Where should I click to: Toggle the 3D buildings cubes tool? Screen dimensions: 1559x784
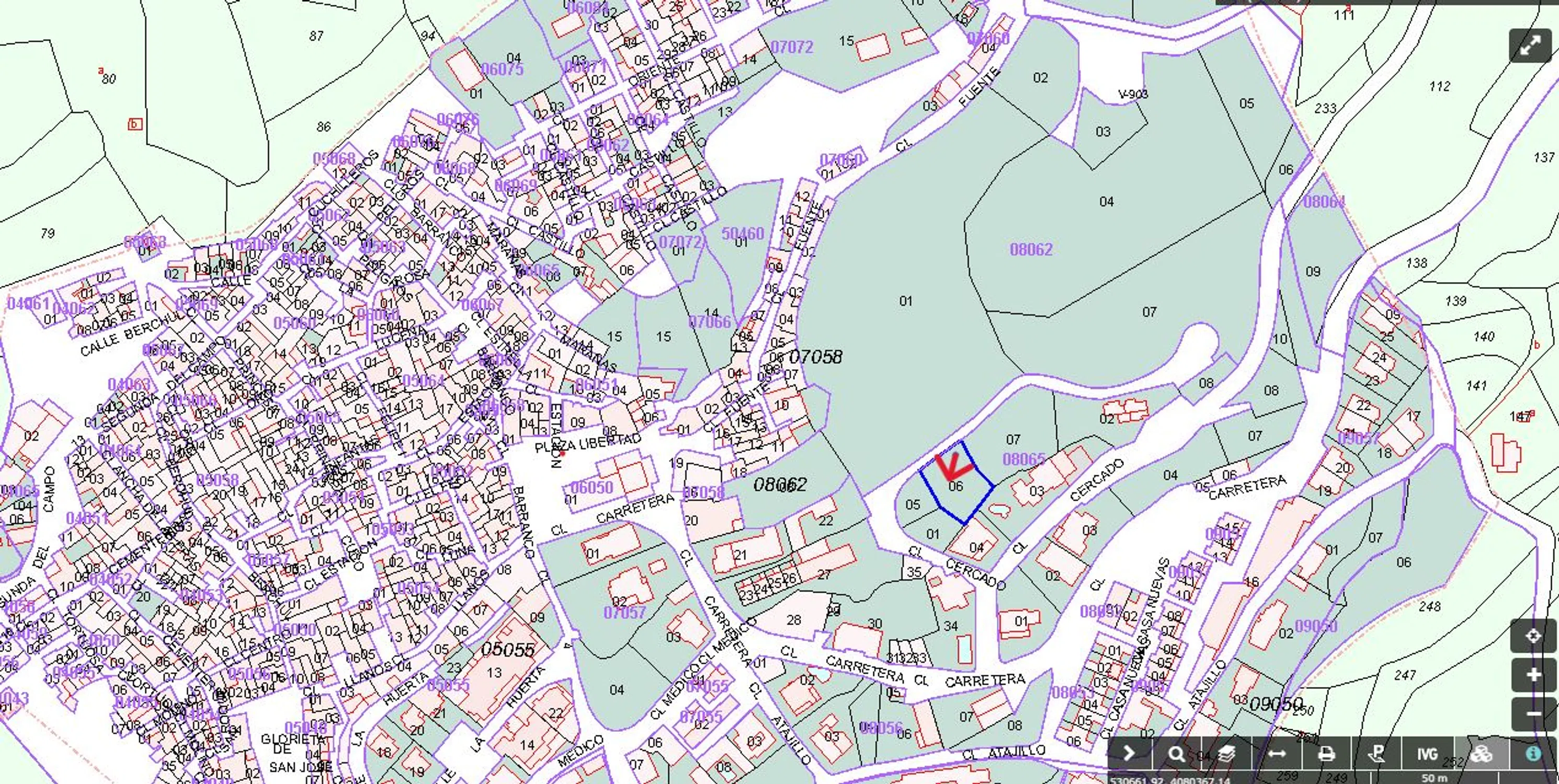[1481, 754]
